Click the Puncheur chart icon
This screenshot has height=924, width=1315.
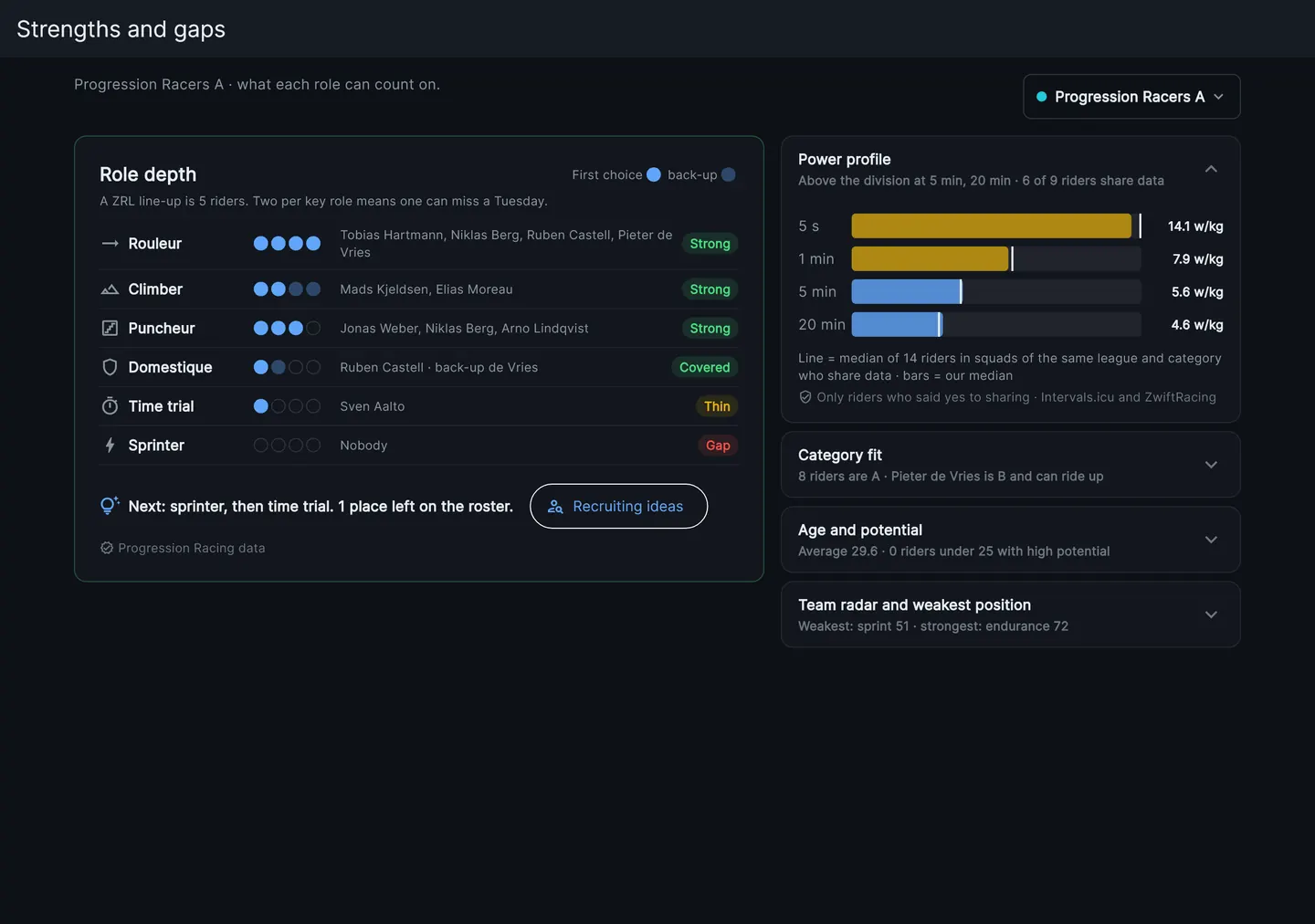click(x=110, y=328)
